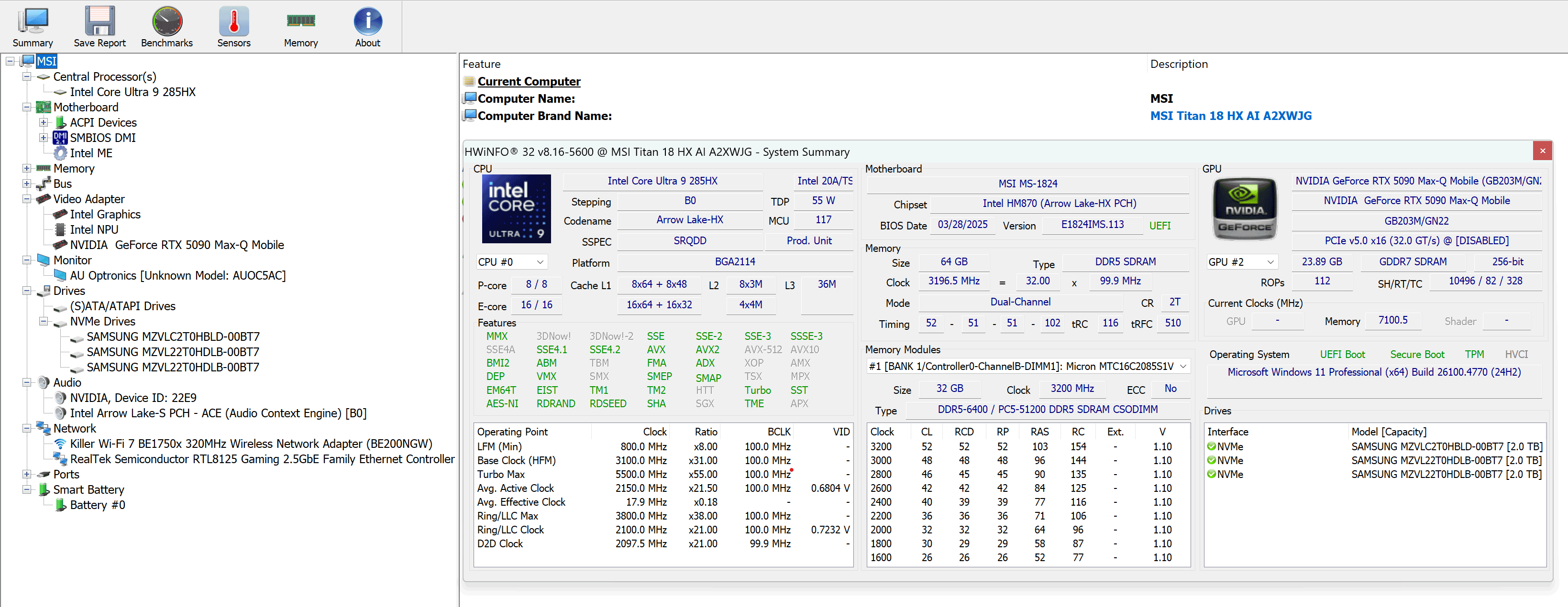Select the second SAMSUNG MZVL22T0HDLB-00BT7 tree entry

[173, 368]
